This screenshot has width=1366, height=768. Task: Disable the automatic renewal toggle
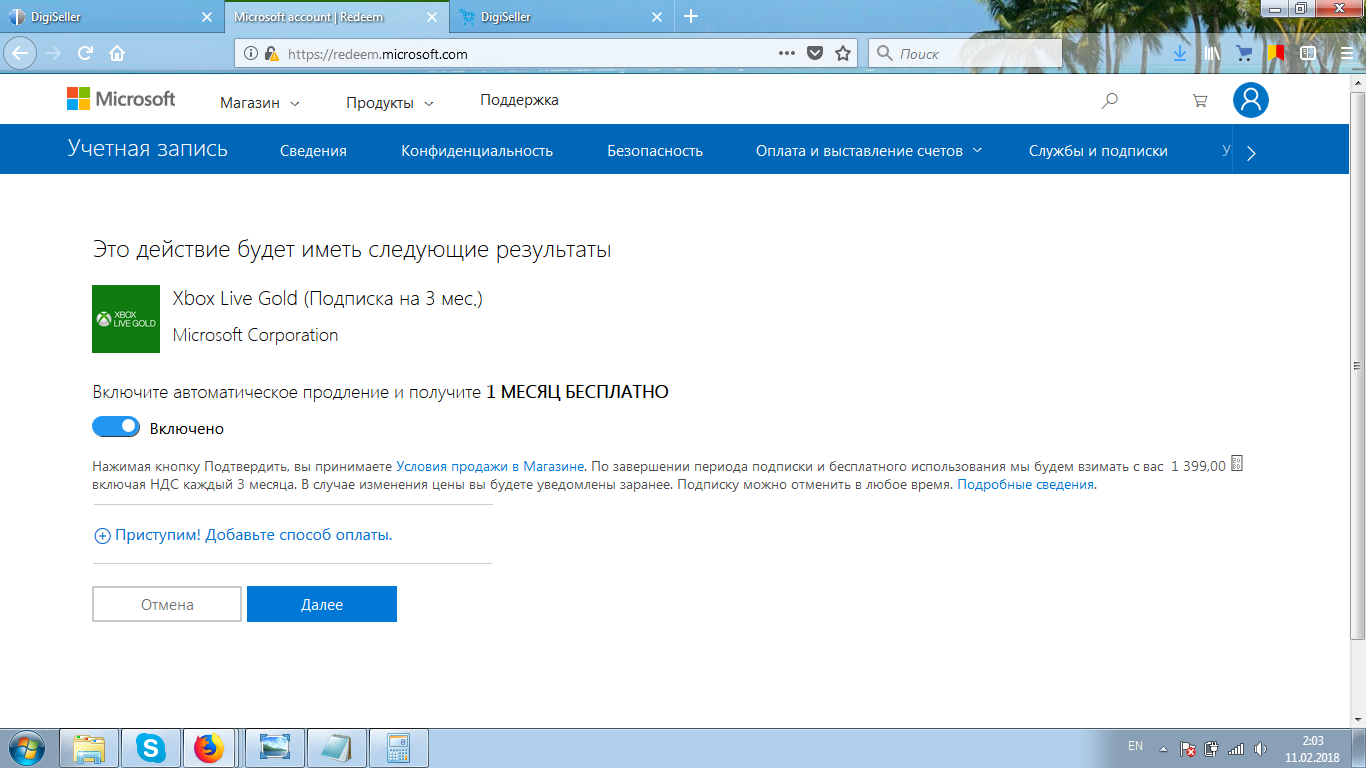point(117,427)
